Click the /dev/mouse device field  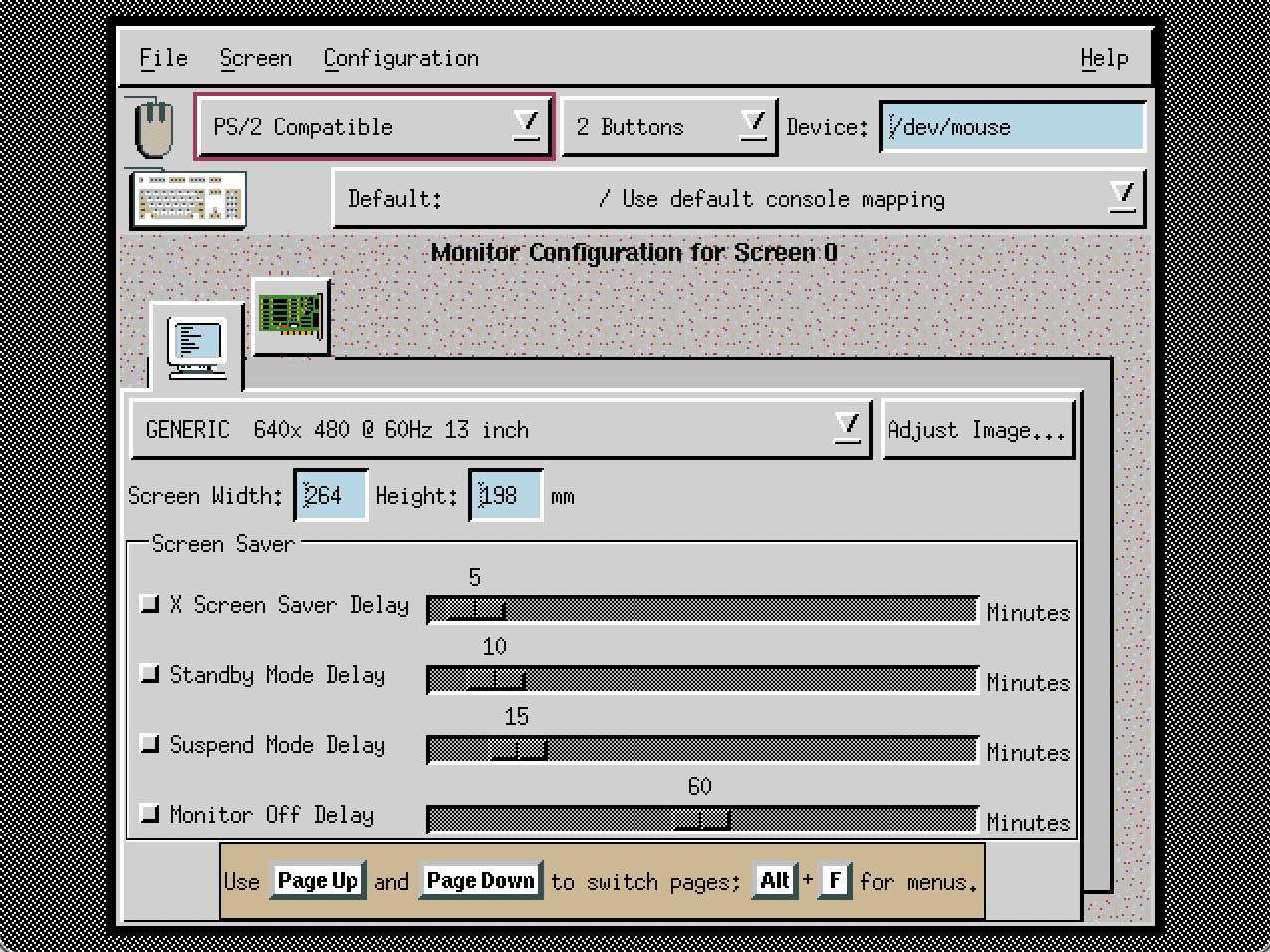coord(1012,126)
